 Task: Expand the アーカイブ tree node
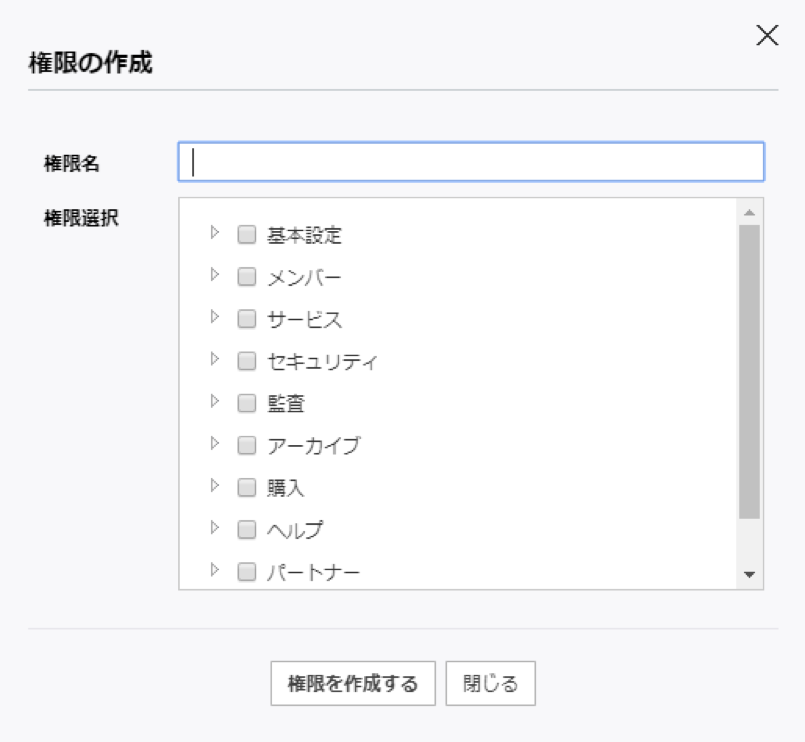[214, 443]
